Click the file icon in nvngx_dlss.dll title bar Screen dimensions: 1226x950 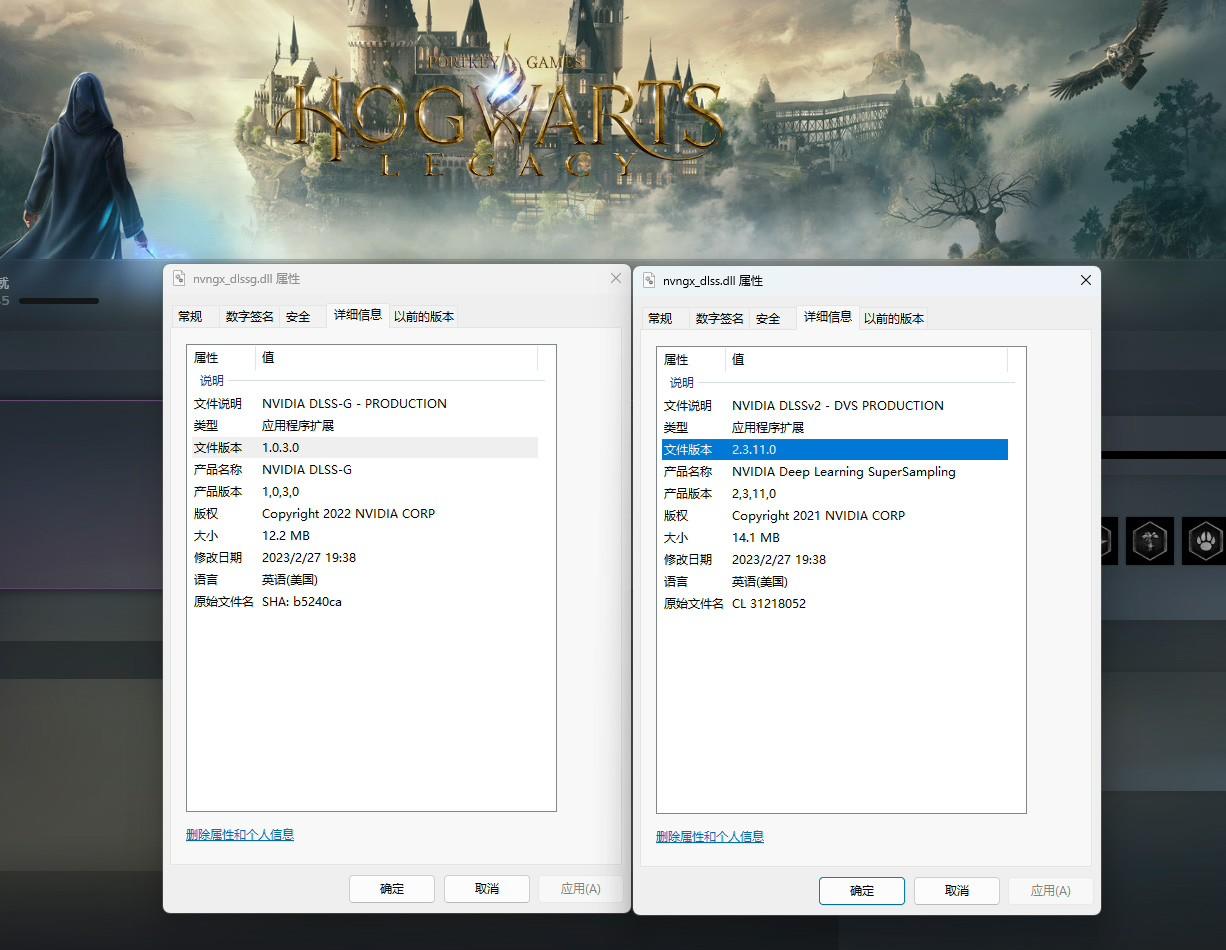(x=649, y=281)
